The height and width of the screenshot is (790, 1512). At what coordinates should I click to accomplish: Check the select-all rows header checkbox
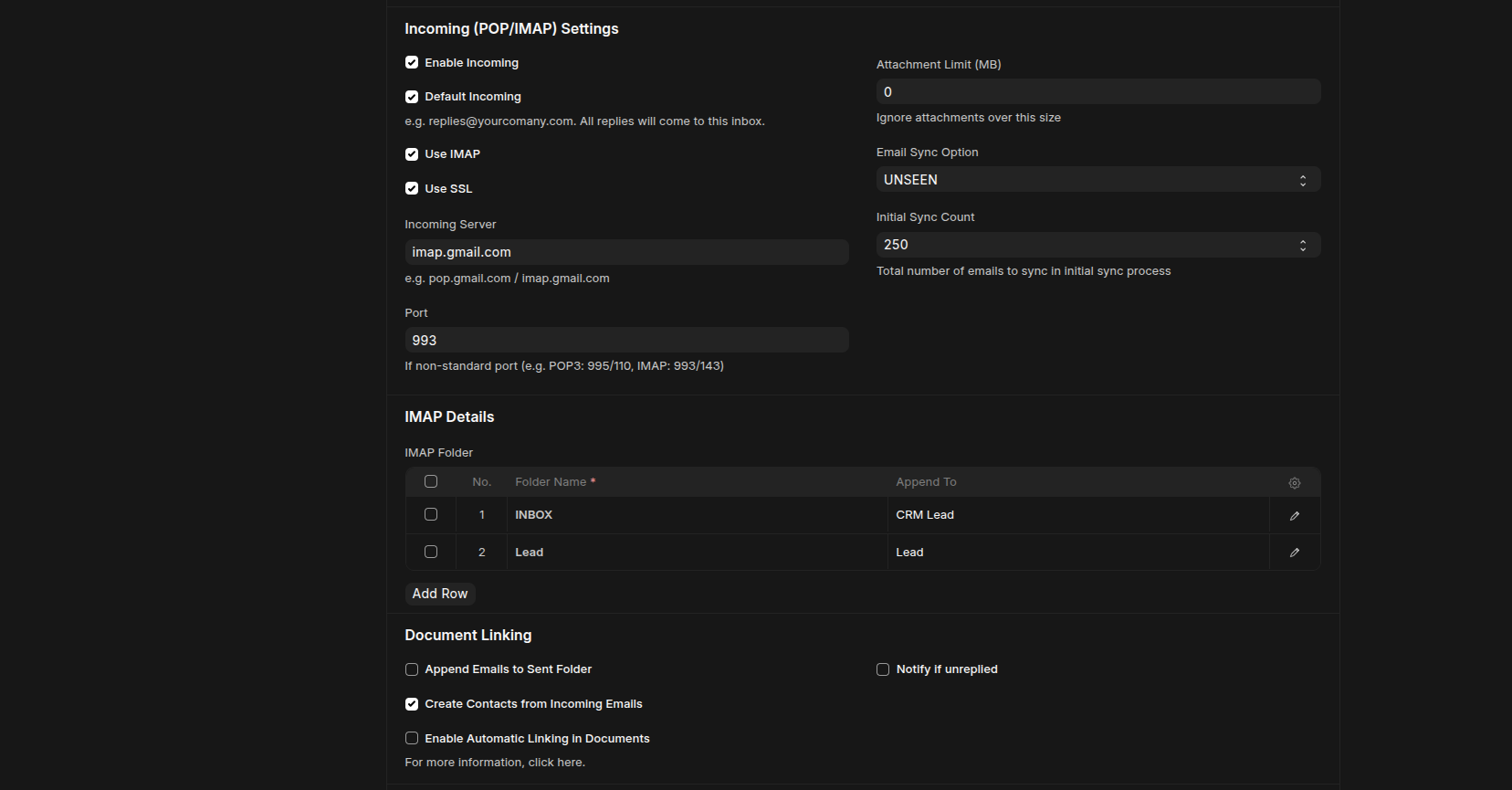(x=431, y=481)
